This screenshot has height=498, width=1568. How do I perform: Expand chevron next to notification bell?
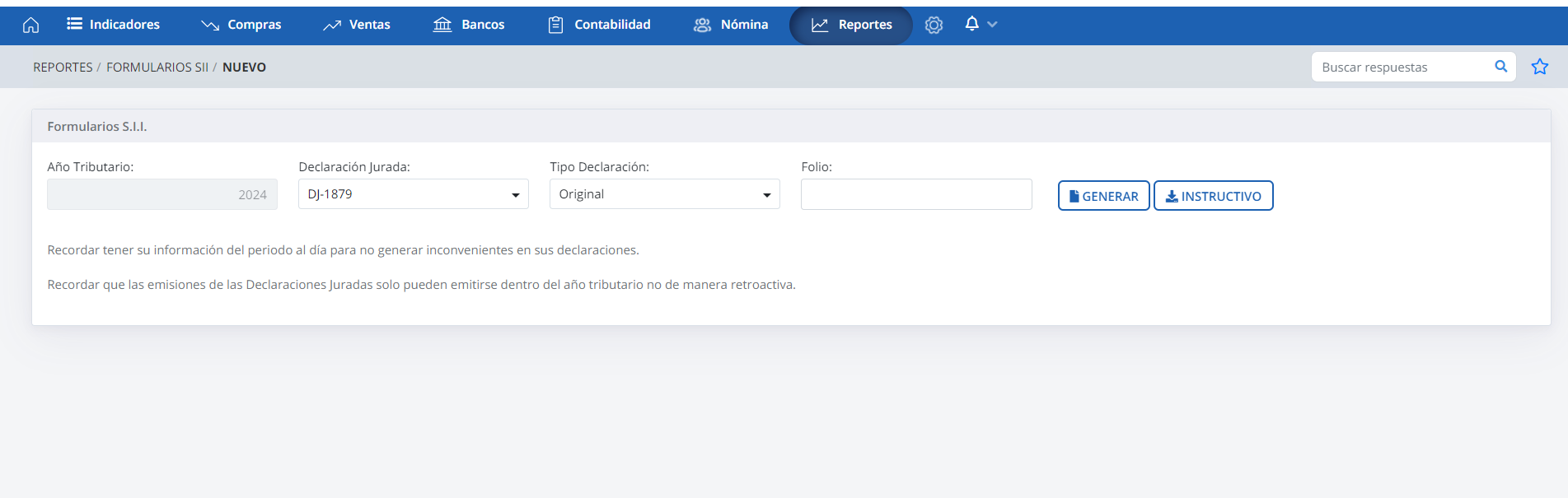[992, 25]
